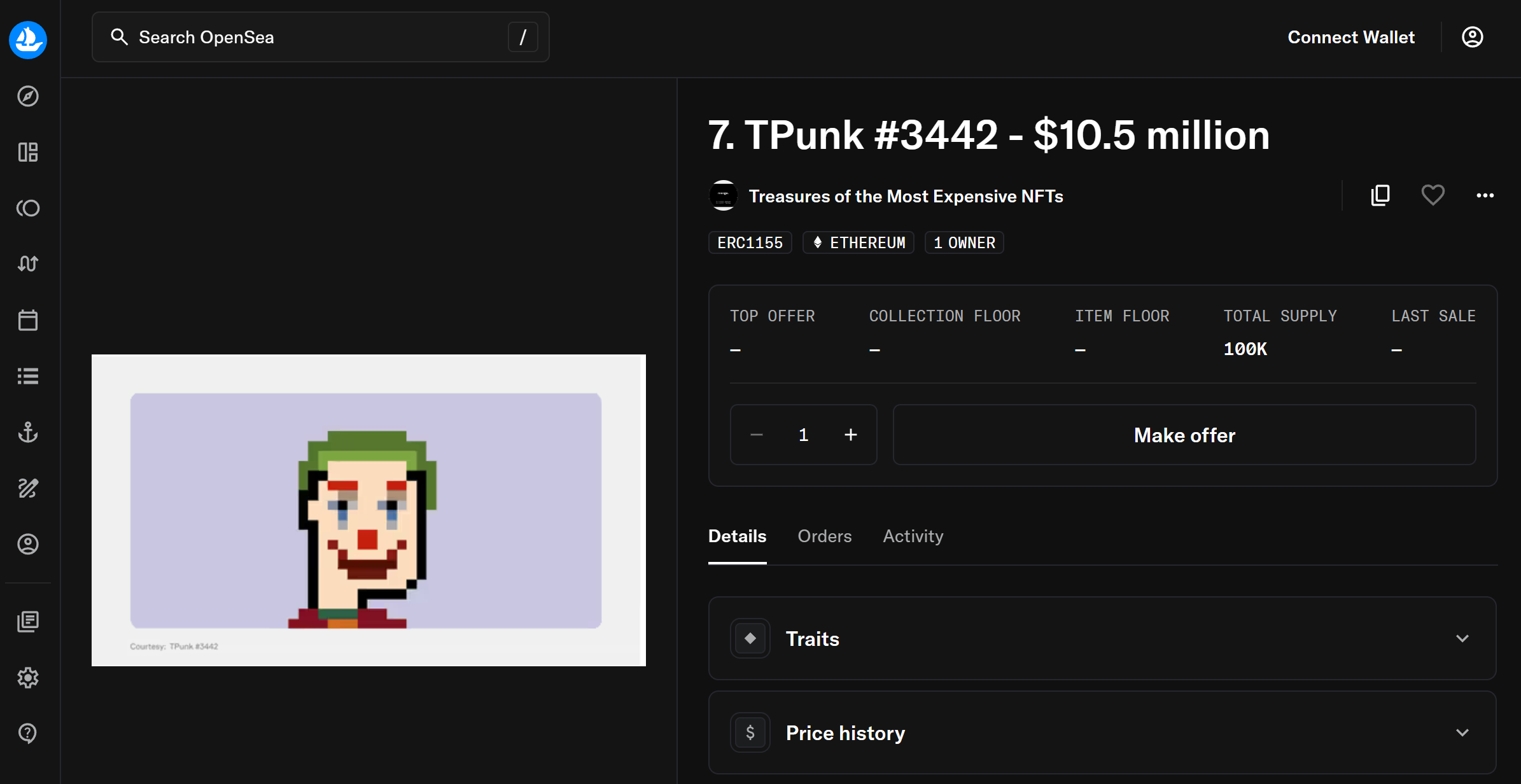Click the OpenSea ship logo
Viewport: 1521px width, 784px height.
click(28, 40)
